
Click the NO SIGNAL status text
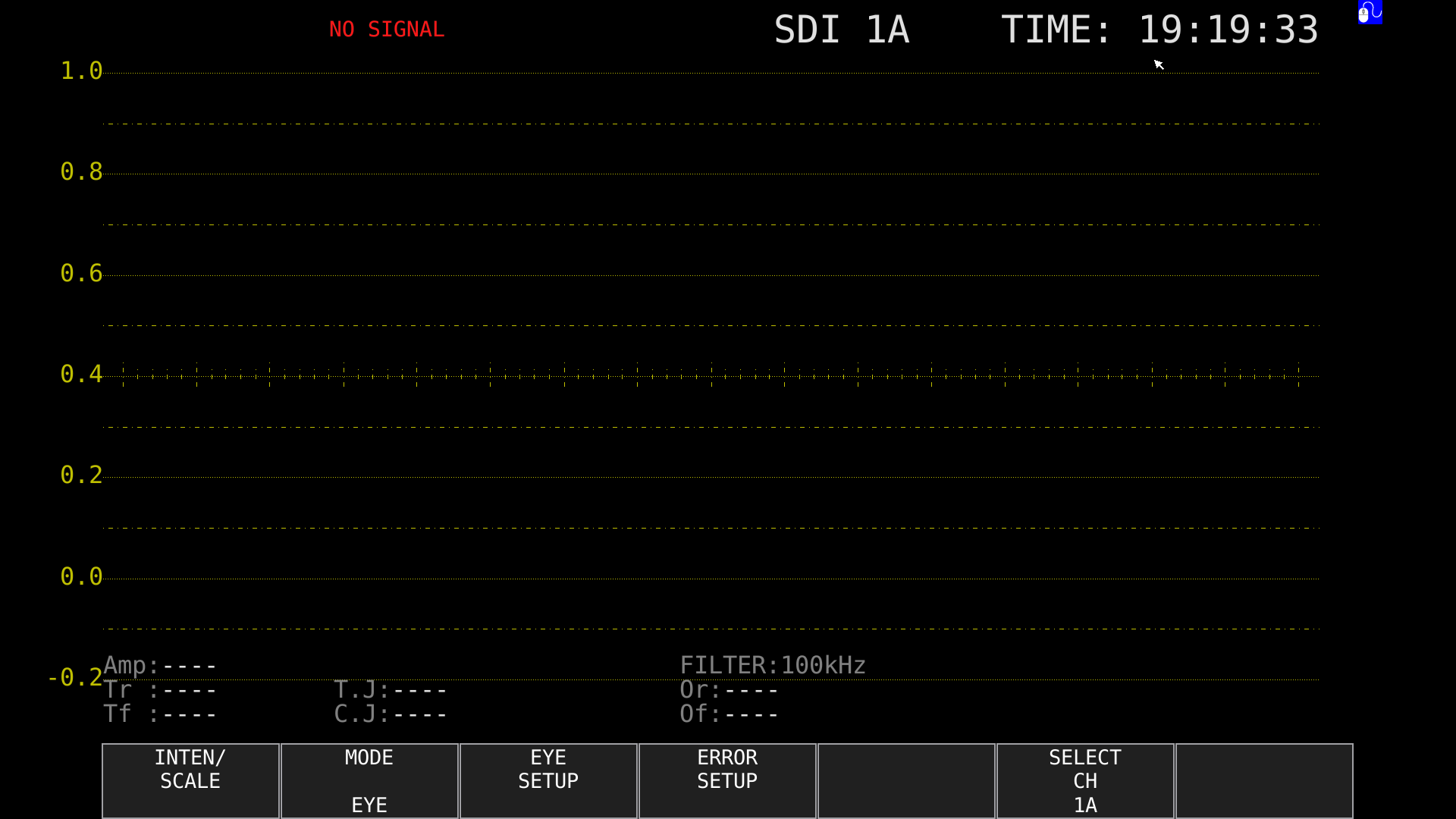point(387,30)
